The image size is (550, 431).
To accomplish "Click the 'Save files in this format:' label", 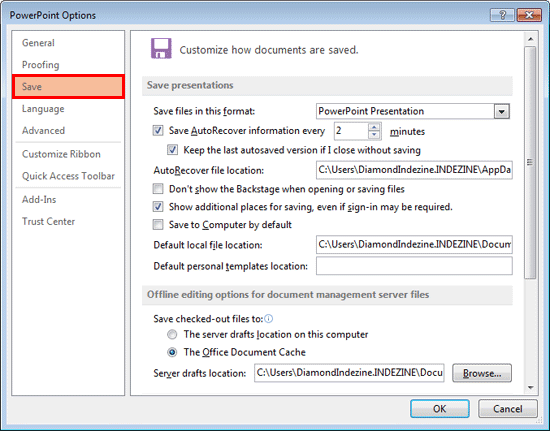I will click(x=204, y=112).
